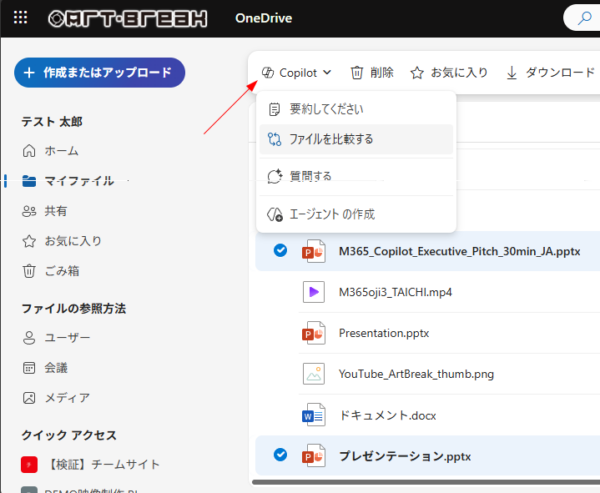This screenshot has width=600, height=493.
Task: Uncheck プレゼンテーション.pptx selection checkbox
Action: [280, 456]
